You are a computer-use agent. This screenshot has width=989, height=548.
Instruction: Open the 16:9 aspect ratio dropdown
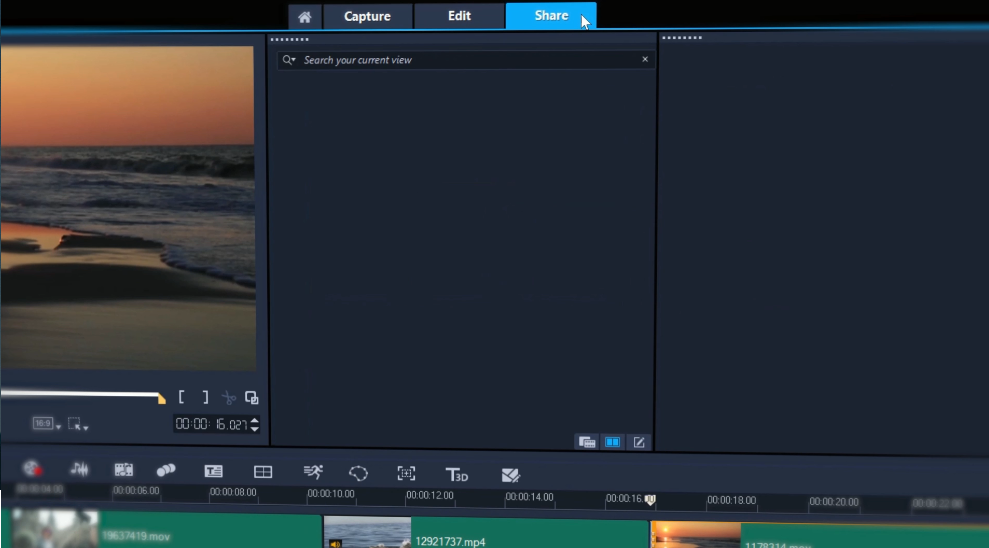tap(45, 424)
